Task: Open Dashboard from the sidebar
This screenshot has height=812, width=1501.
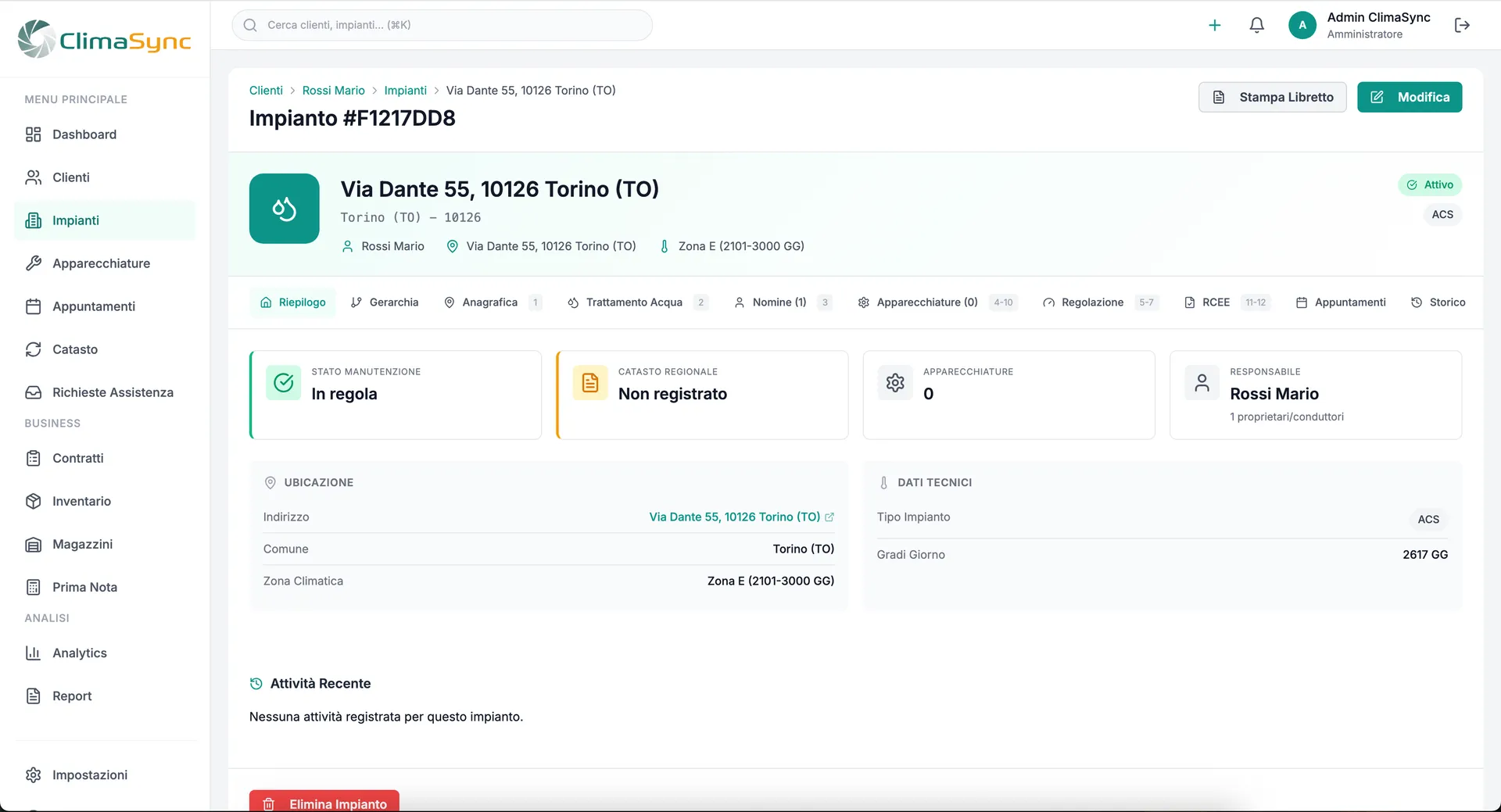Action: click(x=105, y=134)
